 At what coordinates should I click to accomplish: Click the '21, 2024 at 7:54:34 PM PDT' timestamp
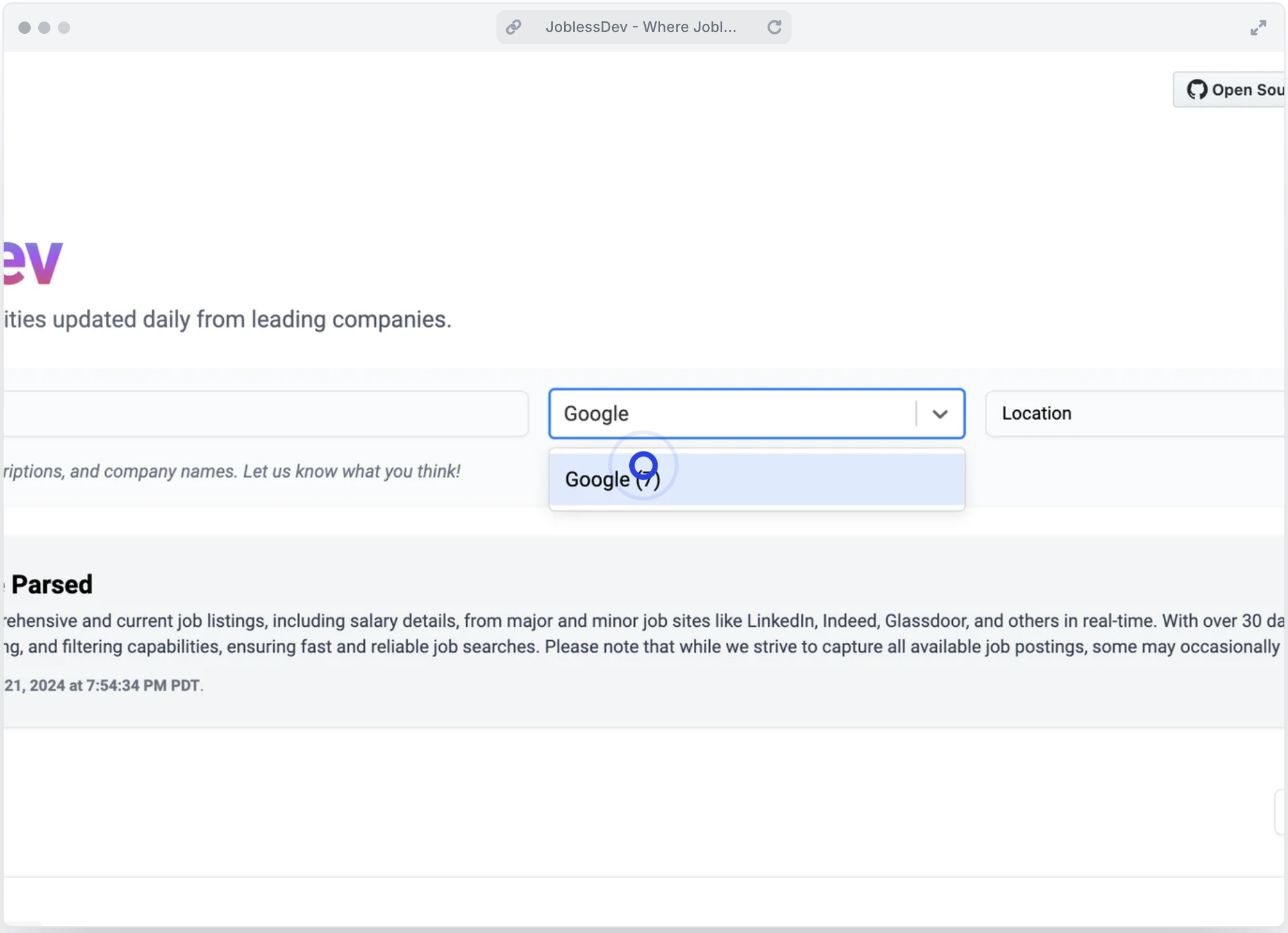pos(103,685)
